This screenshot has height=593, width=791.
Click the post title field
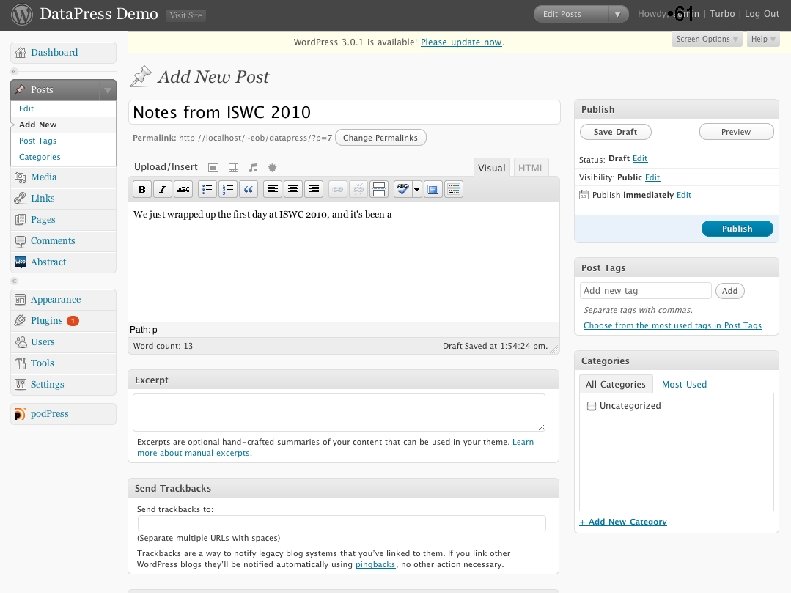click(345, 112)
